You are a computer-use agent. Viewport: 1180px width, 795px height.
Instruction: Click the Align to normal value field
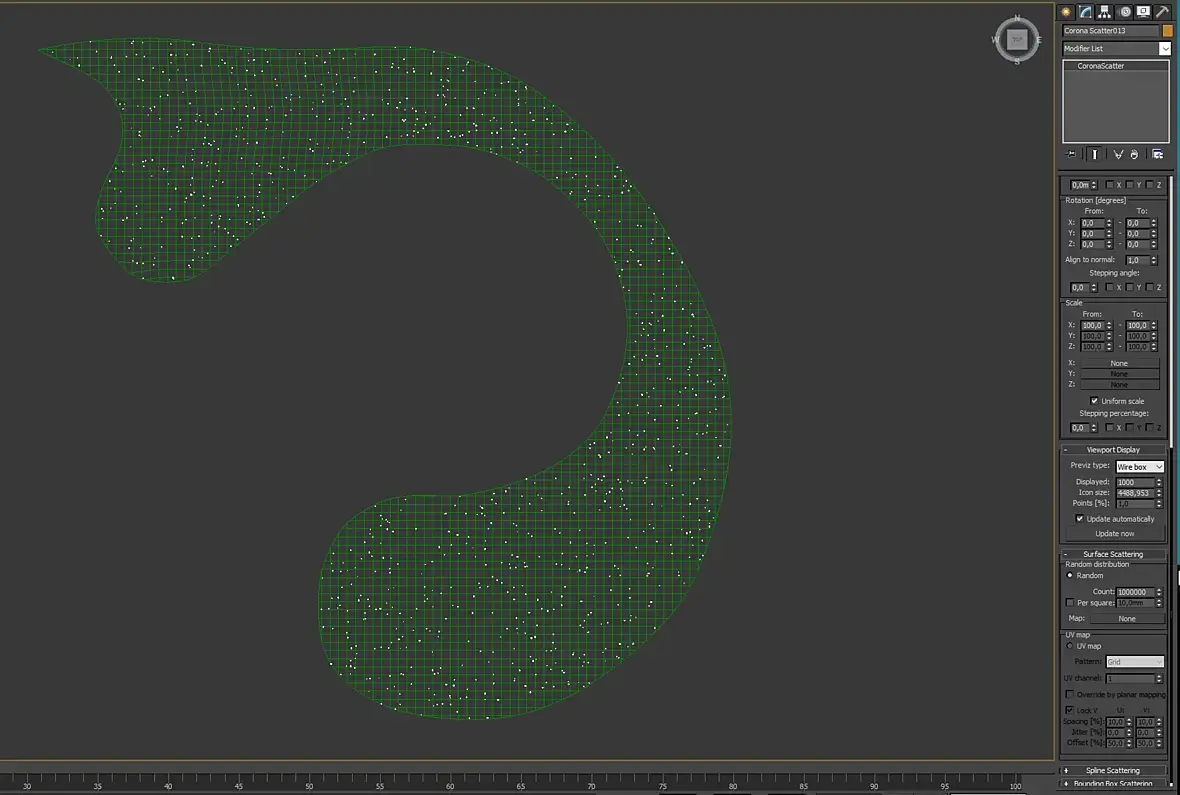pos(1137,260)
